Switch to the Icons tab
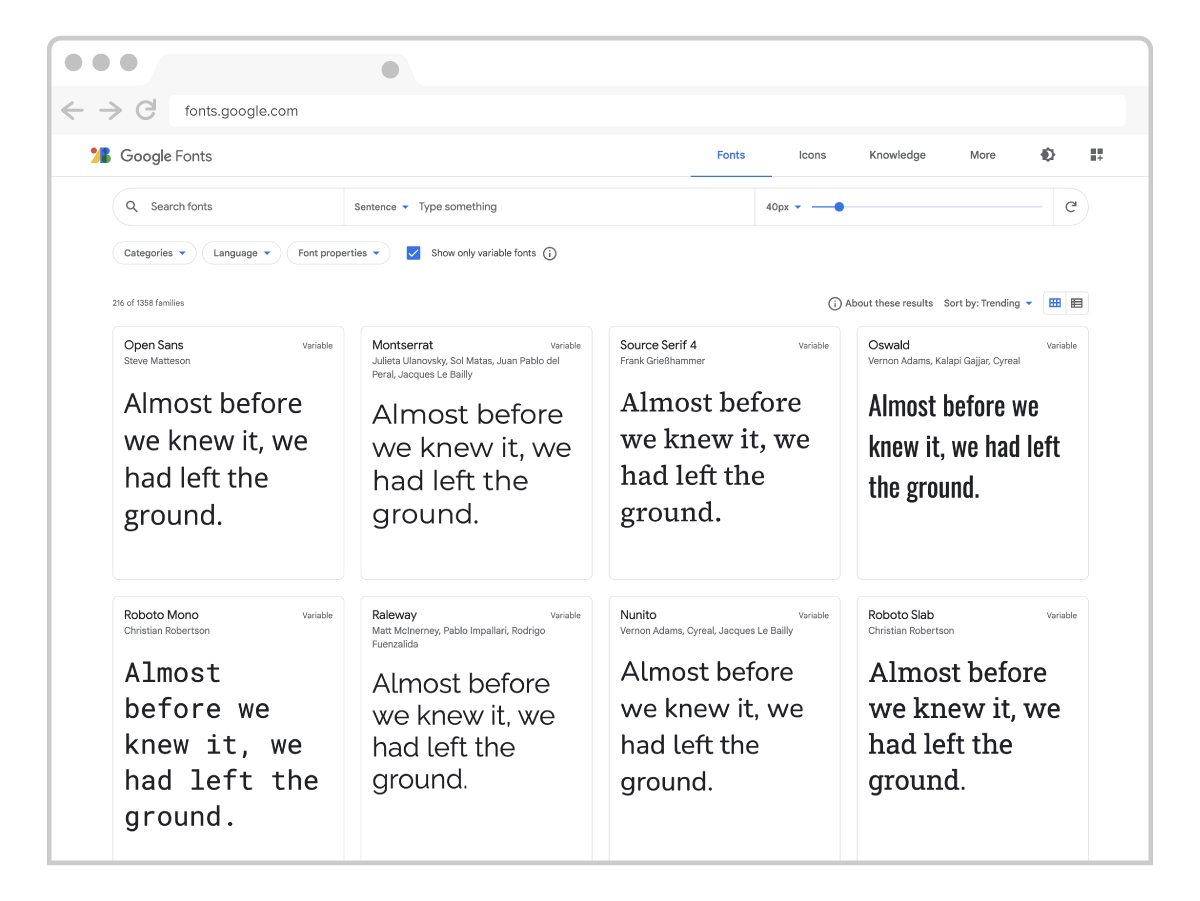The width and height of the screenshot is (1200, 901). click(x=812, y=155)
